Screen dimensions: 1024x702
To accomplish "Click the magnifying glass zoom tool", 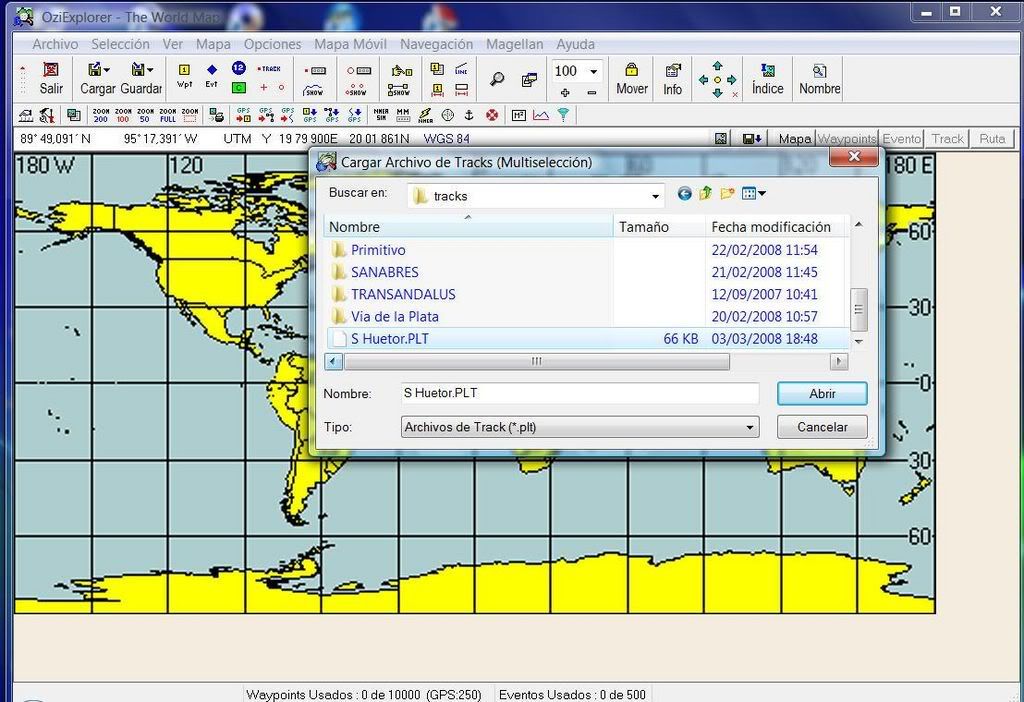I will (497, 80).
